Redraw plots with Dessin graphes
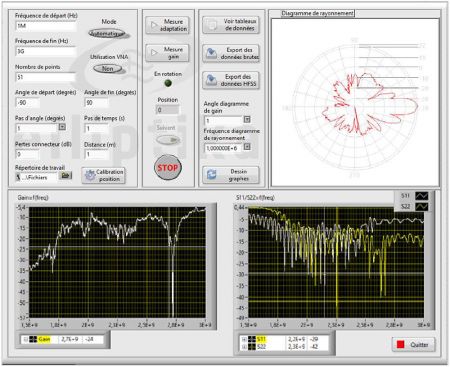The height and width of the screenshot is (367, 450). click(231, 175)
